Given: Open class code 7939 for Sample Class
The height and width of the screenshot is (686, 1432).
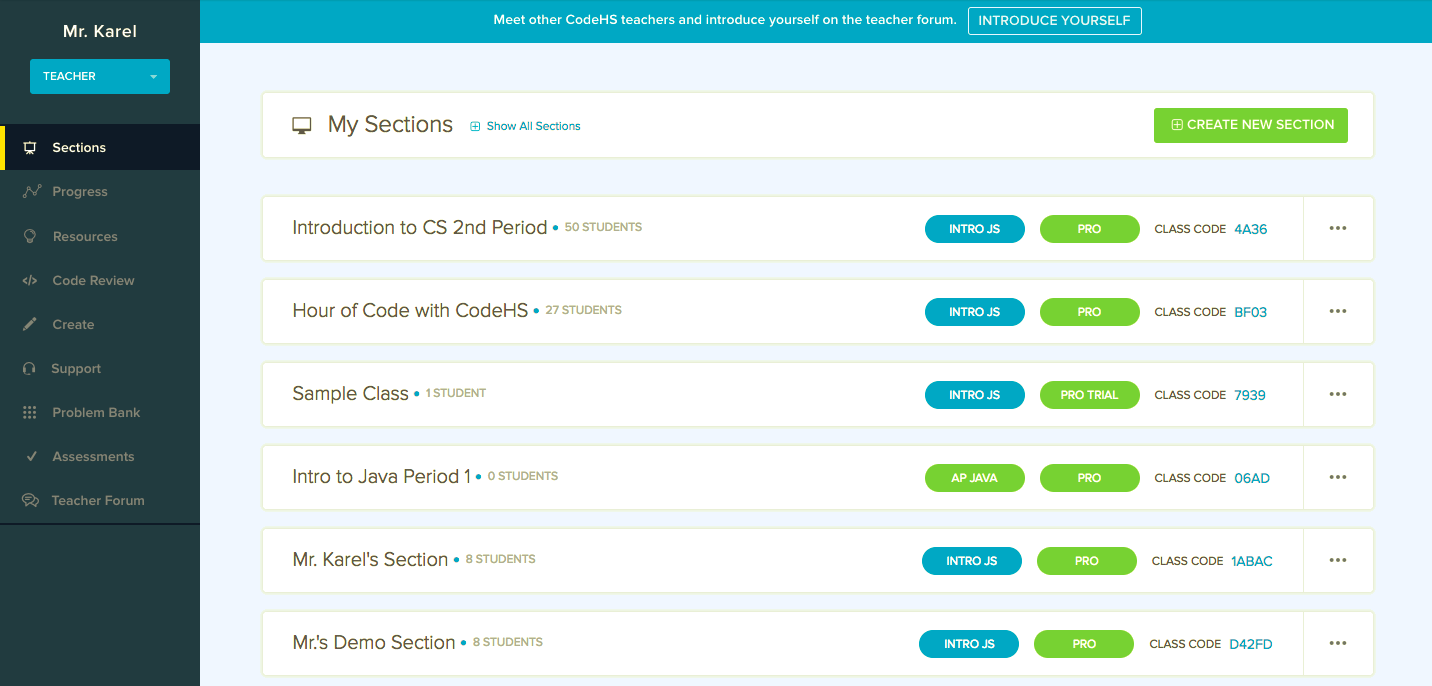Looking at the screenshot, I should pos(1250,394).
